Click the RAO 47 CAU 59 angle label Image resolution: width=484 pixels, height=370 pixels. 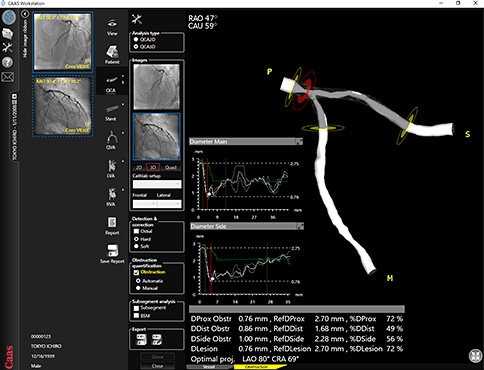[203, 22]
